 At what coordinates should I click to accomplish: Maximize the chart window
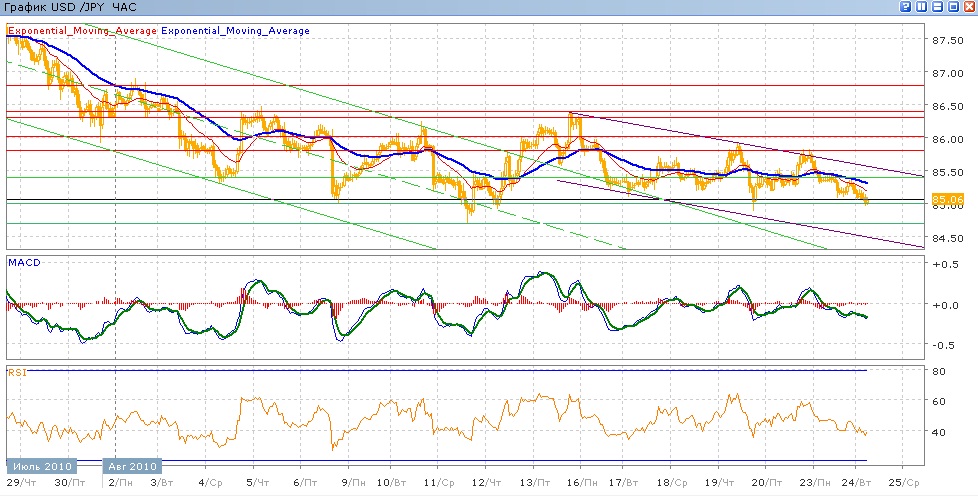[x=952, y=7]
